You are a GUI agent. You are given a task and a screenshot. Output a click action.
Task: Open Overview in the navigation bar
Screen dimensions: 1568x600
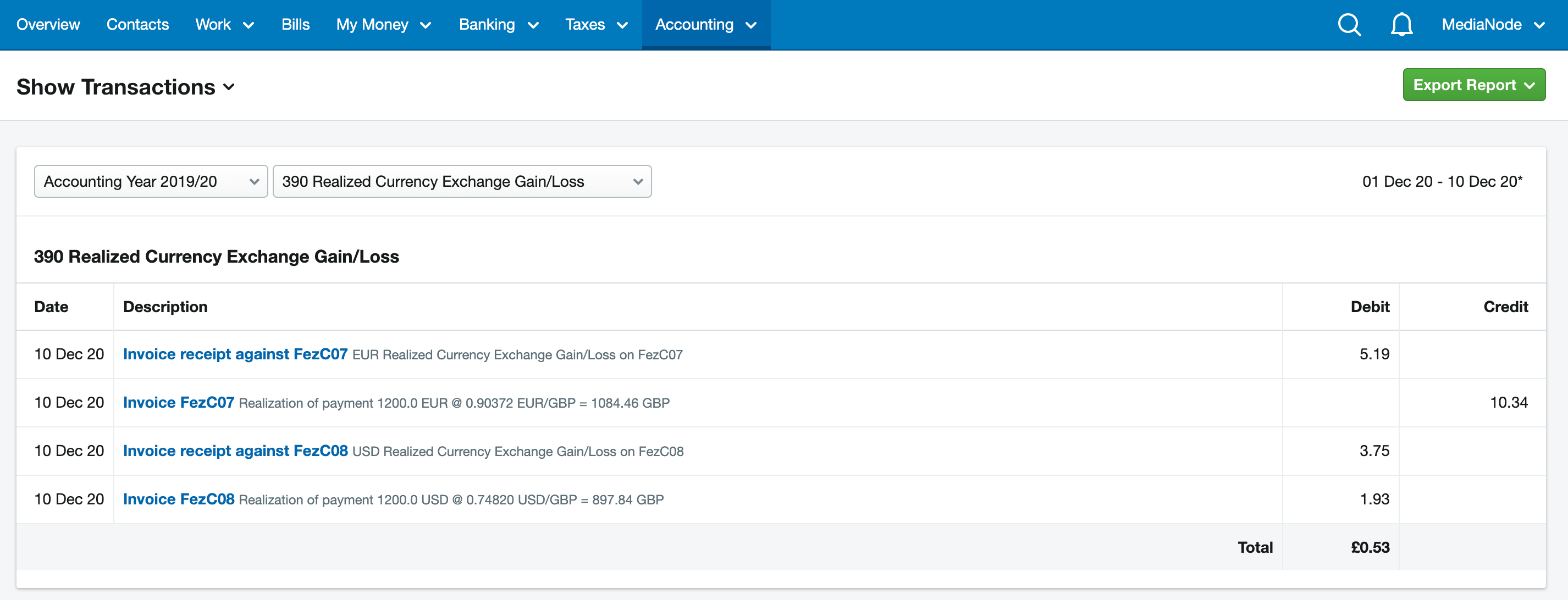pos(48,25)
